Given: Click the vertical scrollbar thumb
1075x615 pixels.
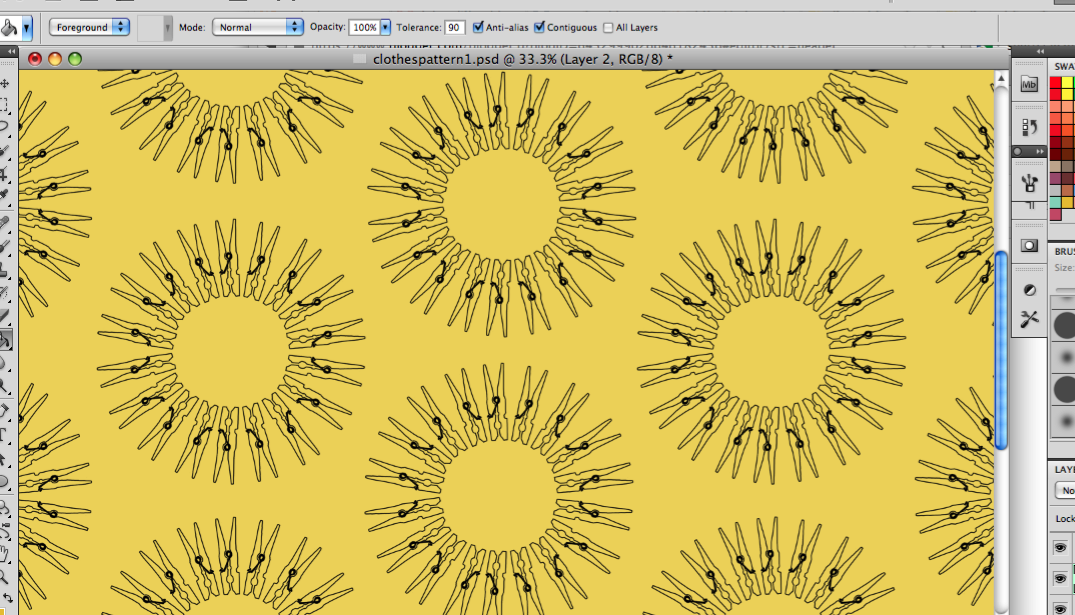Looking at the screenshot, I should point(1001,350).
